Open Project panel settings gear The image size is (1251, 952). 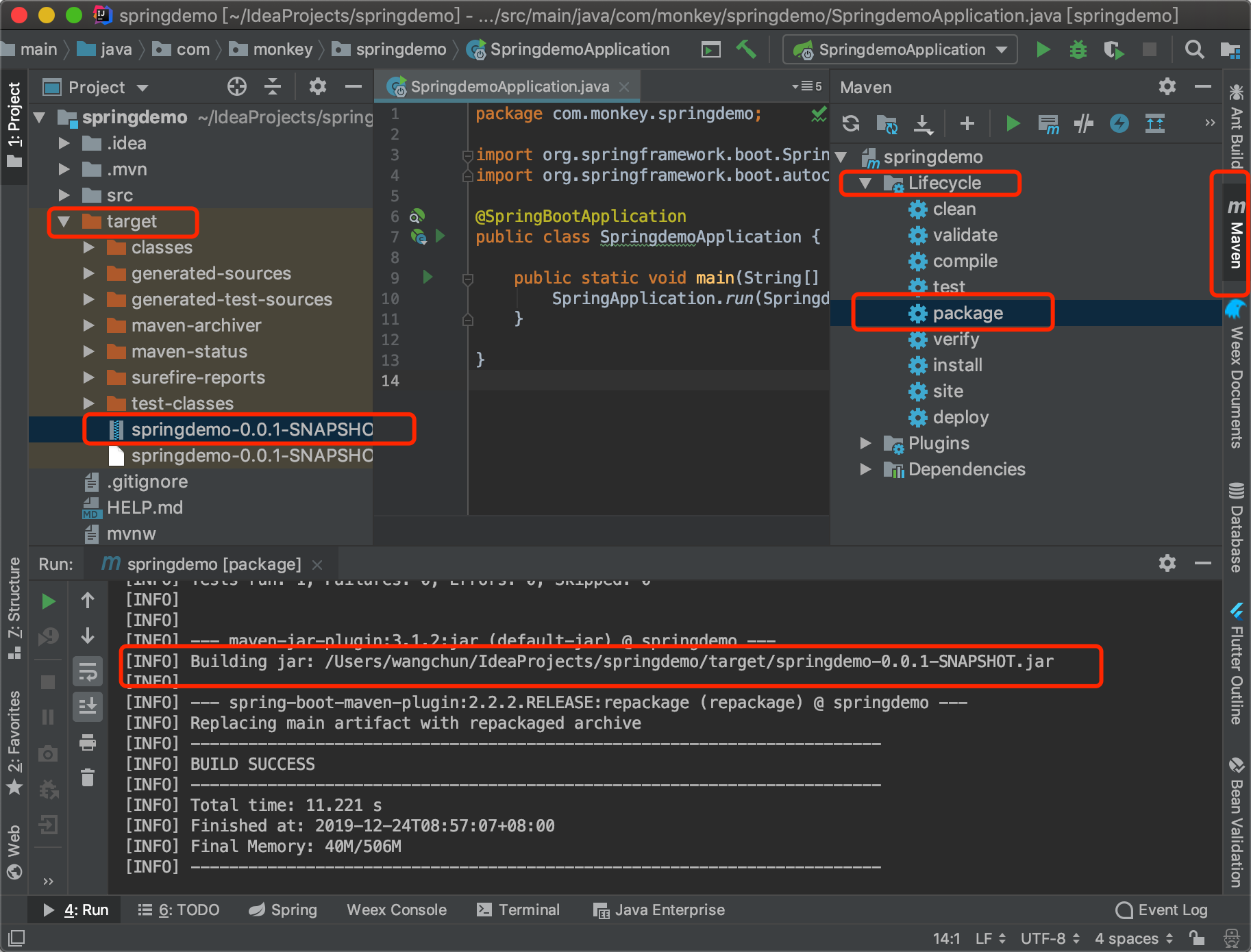click(x=317, y=86)
